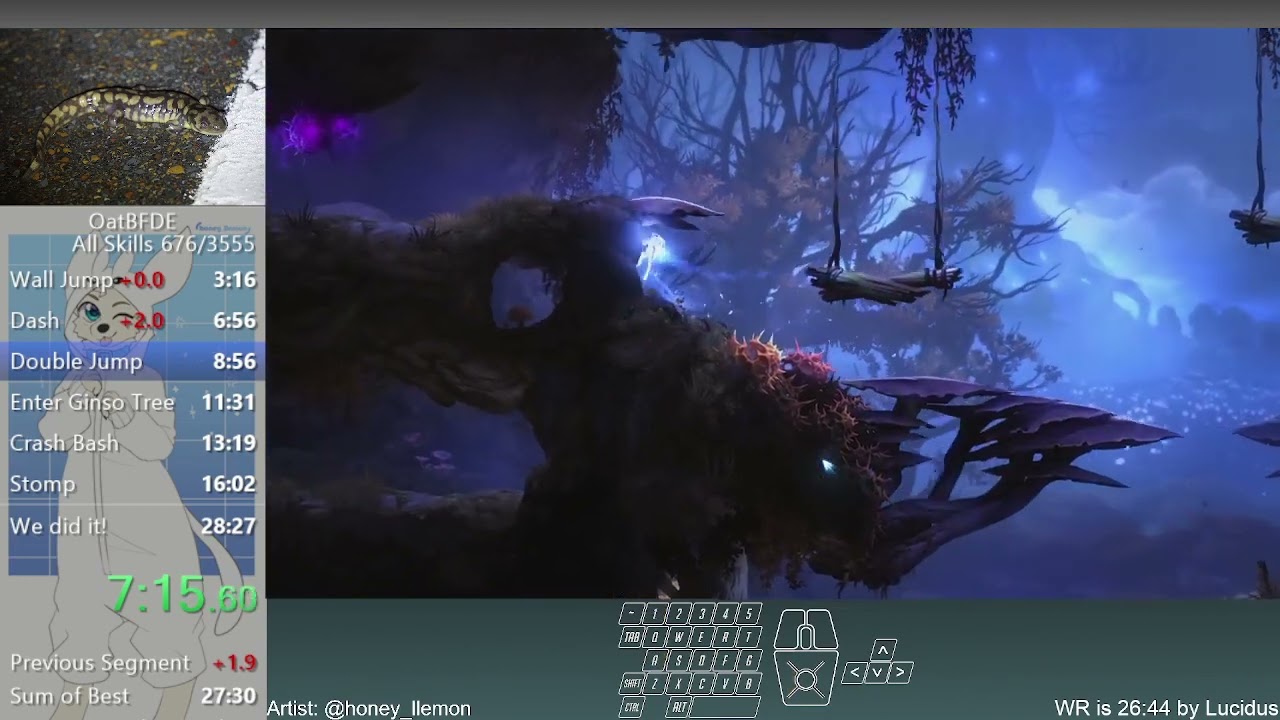The image size is (1280, 720).
Task: Click the 3 key on keyboard overlay
Action: [702, 613]
